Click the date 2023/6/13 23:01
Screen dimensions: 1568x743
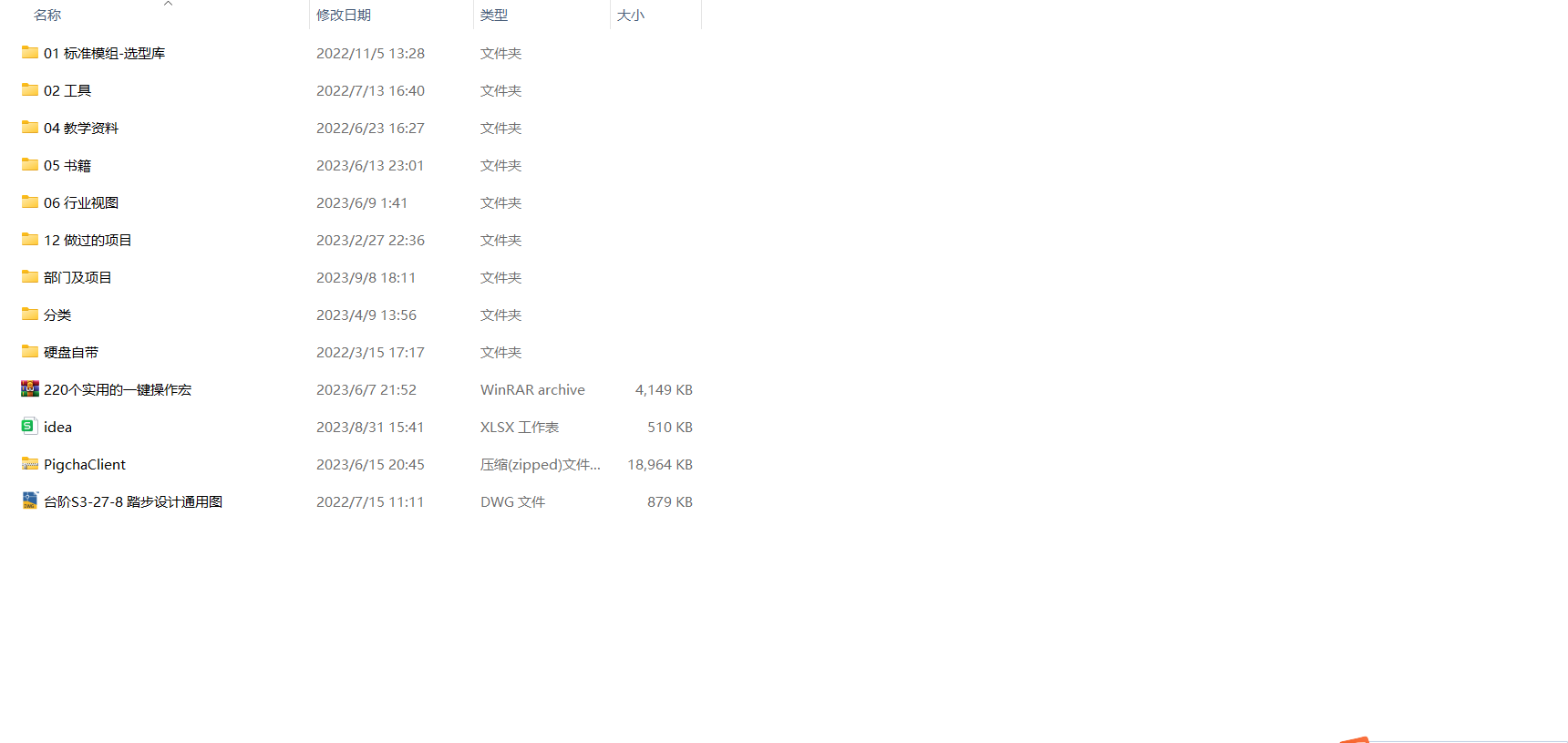click(370, 166)
